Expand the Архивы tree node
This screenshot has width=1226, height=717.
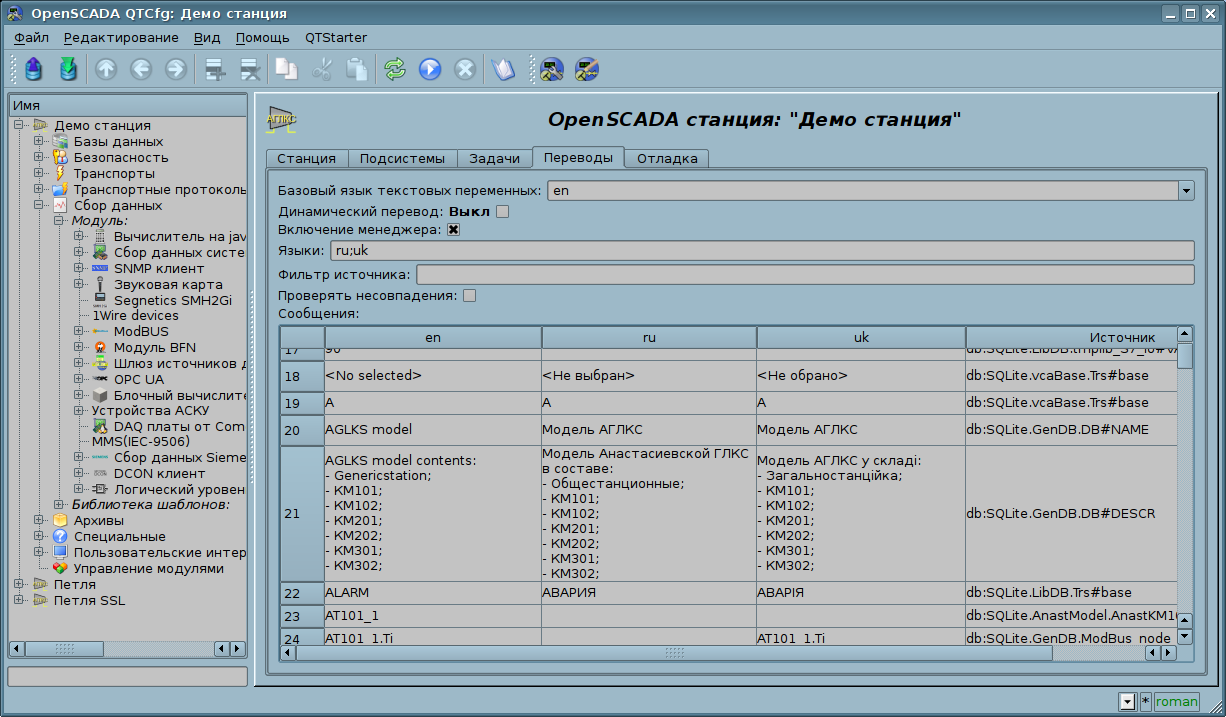(39, 520)
